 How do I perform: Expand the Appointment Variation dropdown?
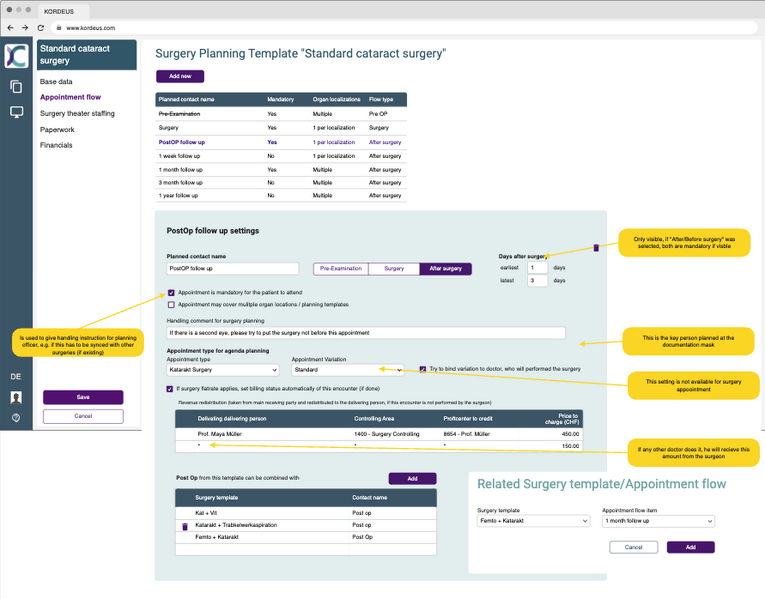tap(347, 370)
